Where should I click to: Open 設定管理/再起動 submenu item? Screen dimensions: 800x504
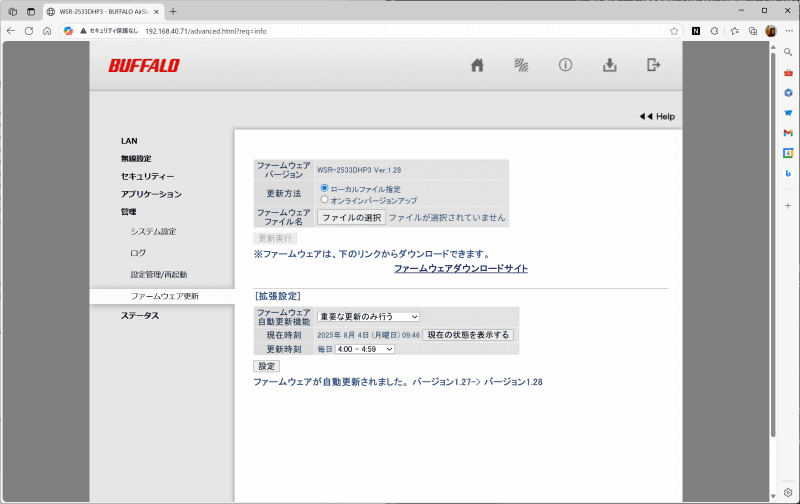click(x=159, y=274)
